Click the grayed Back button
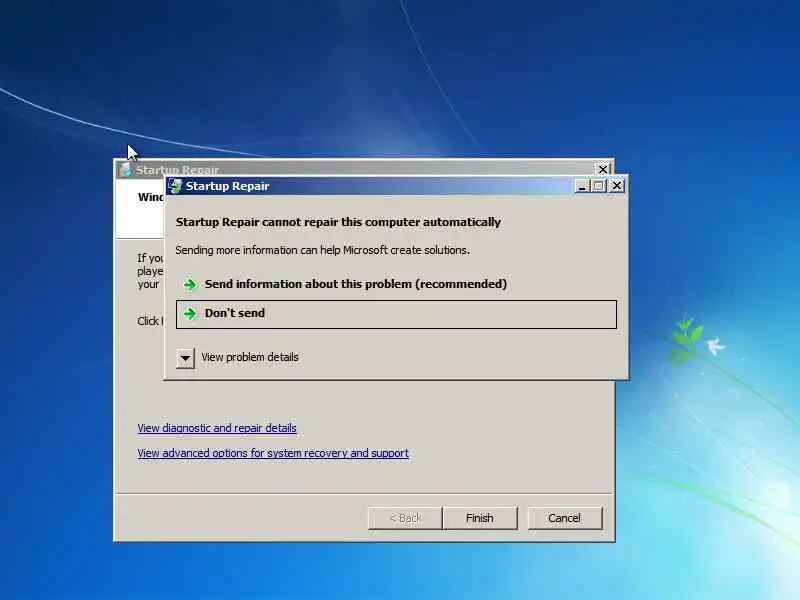 pyautogui.click(x=405, y=518)
